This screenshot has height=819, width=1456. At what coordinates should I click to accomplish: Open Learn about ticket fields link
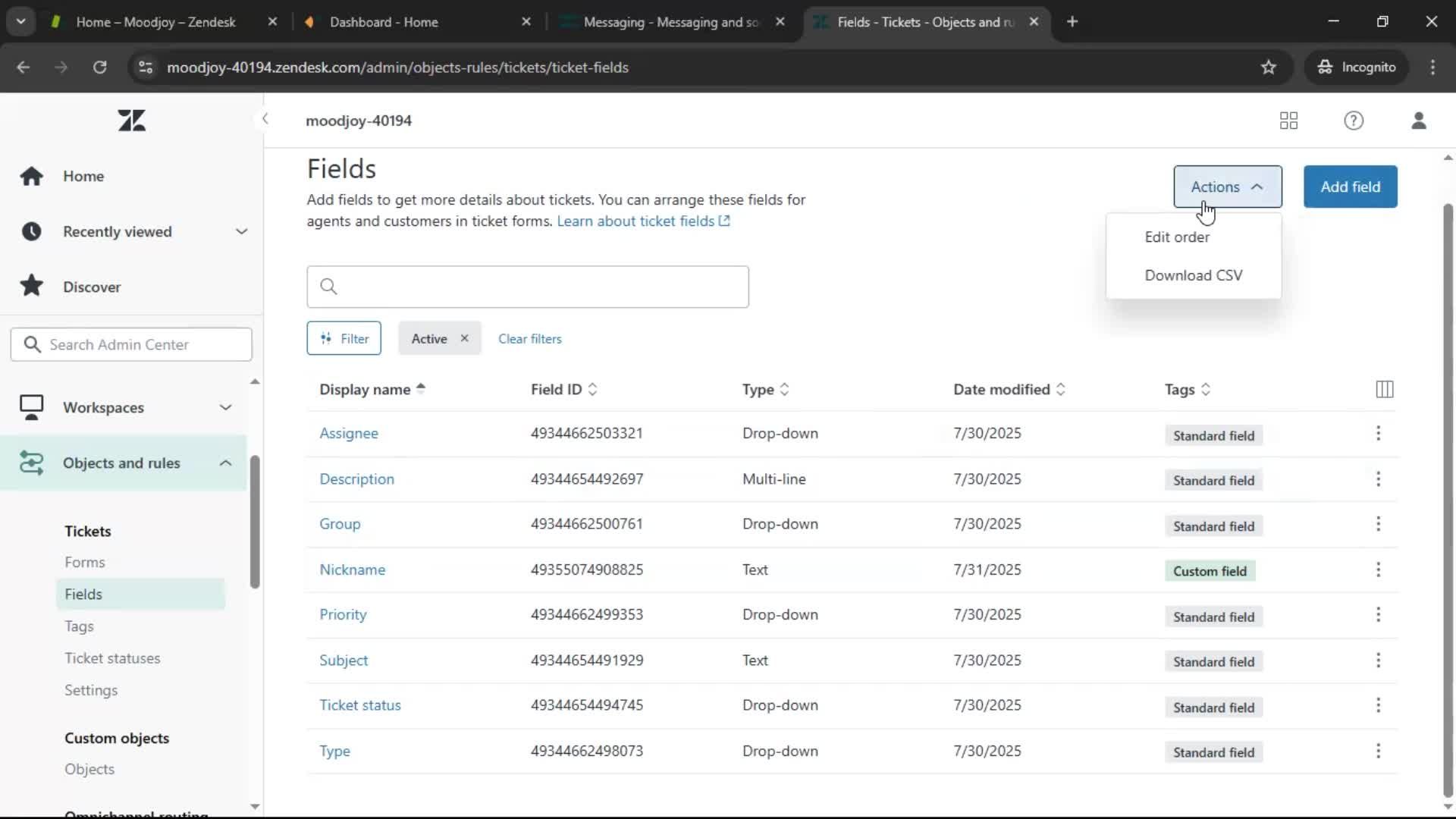643,221
